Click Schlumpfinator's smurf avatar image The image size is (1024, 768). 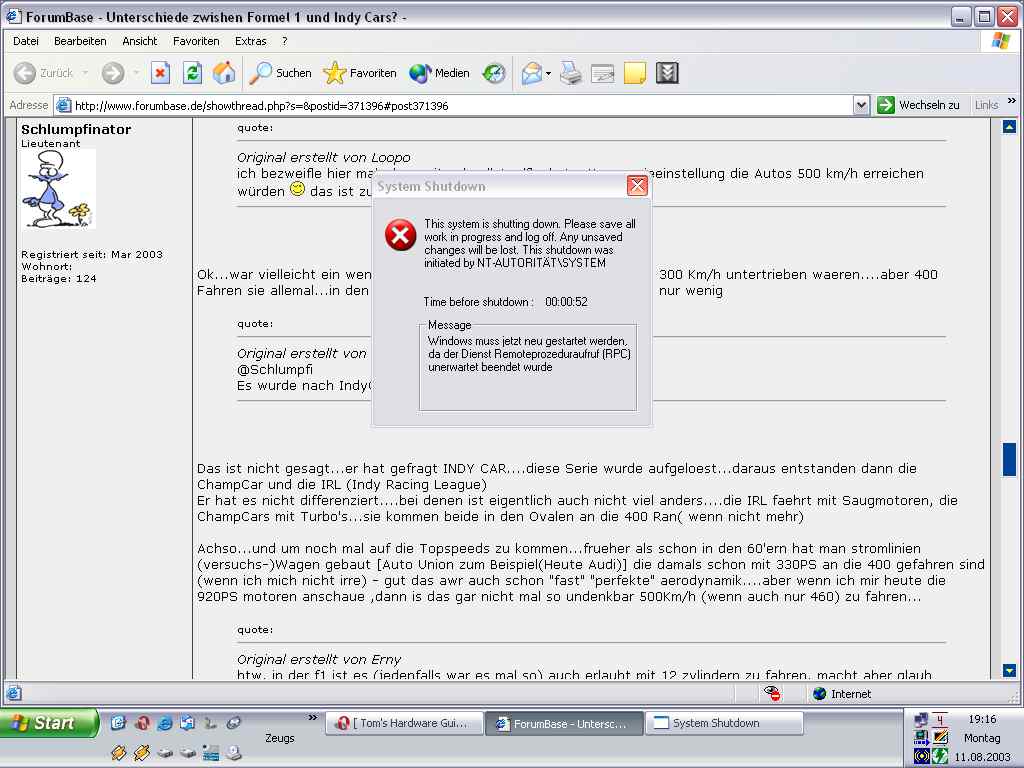59,189
